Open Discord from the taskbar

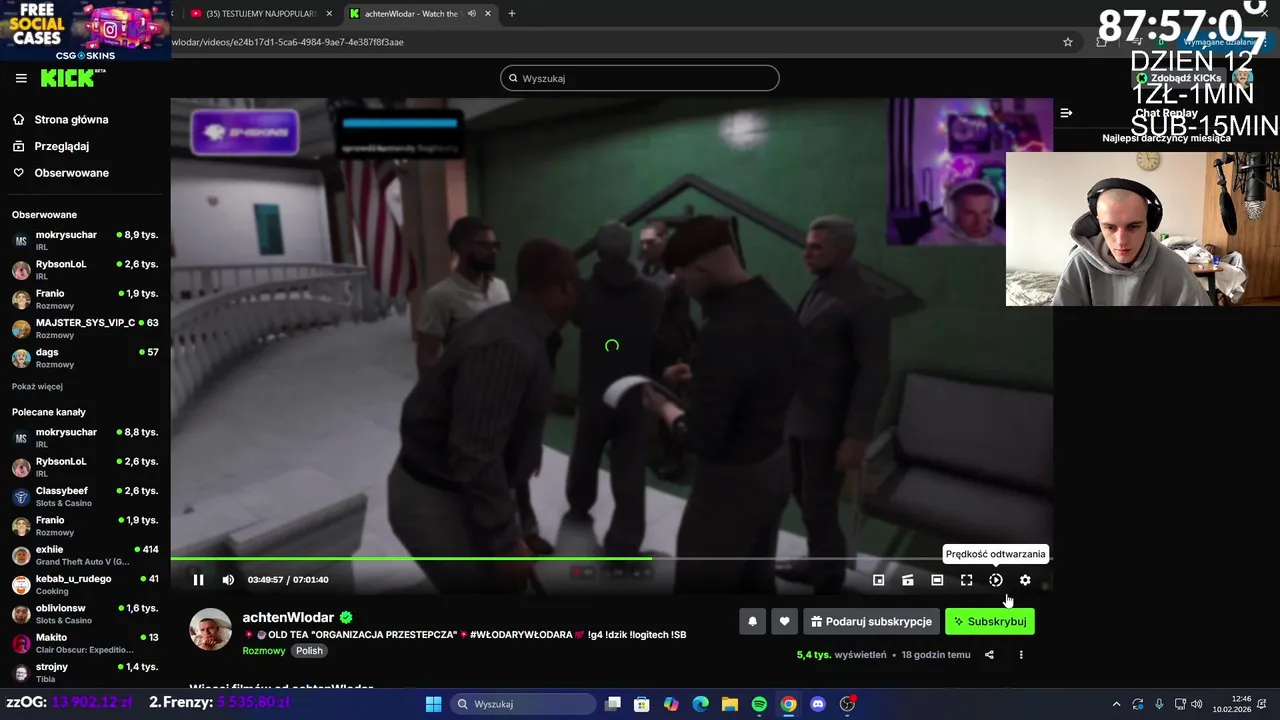[818, 704]
